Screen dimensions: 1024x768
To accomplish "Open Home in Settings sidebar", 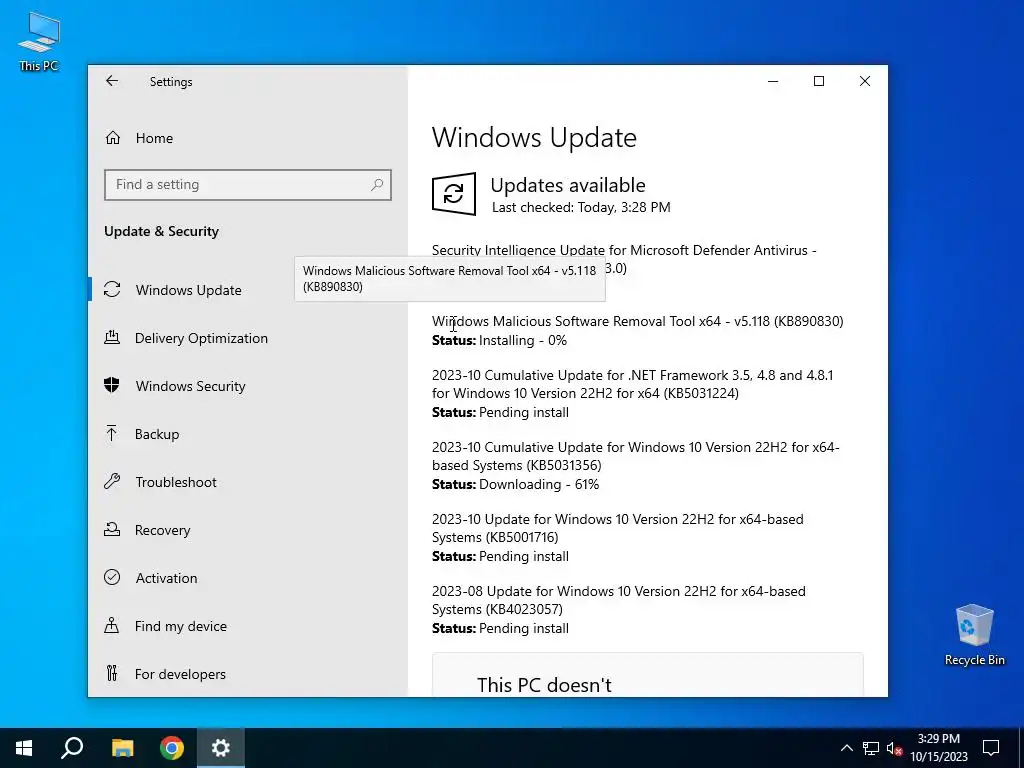I will [x=154, y=138].
